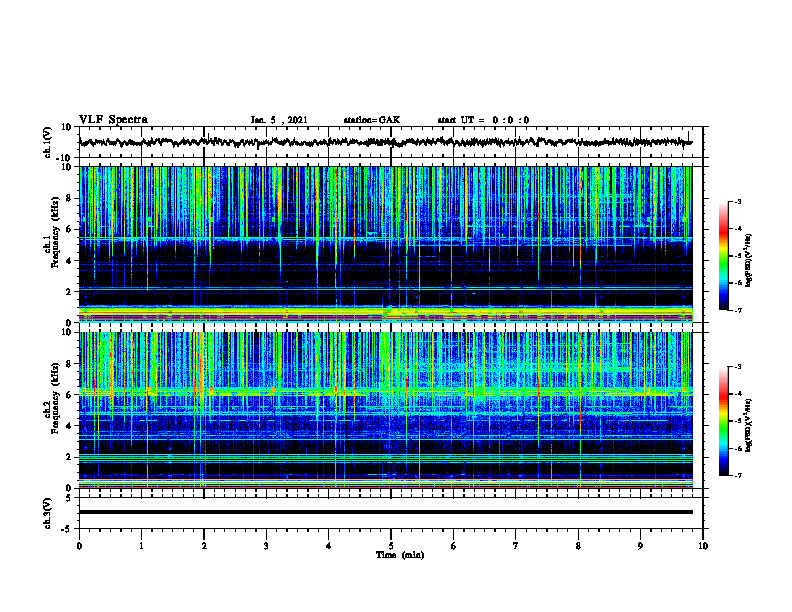This screenshot has height=612, width=792.
Task: Click the 'ch.1(V)' waveform axis label
Action: [48, 142]
